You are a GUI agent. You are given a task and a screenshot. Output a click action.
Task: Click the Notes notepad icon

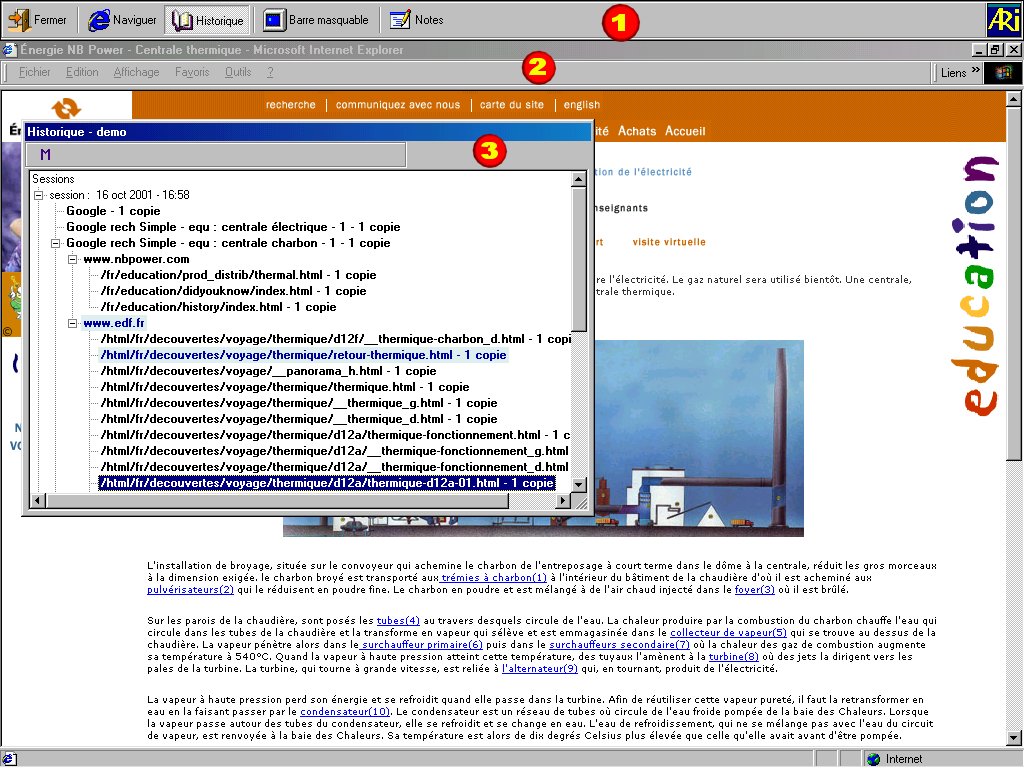[x=400, y=20]
